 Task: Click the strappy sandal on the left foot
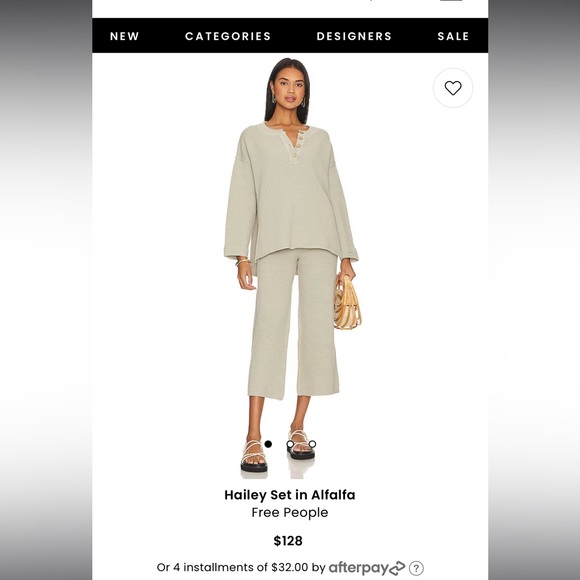tap(253, 456)
